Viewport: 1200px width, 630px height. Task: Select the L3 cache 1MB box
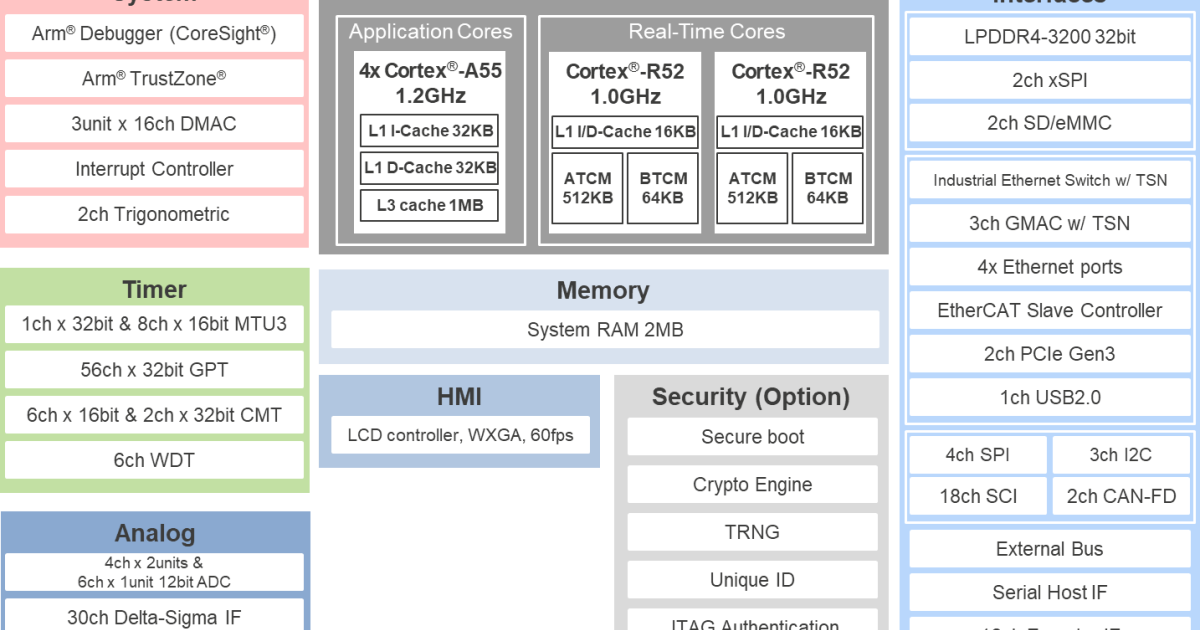[430, 205]
